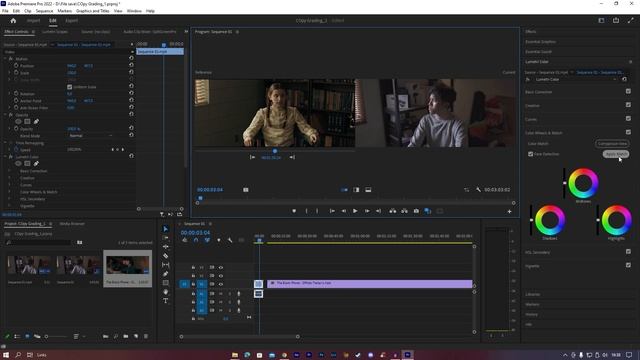Select the Pen tool in the timeline toolbar
This screenshot has height=360, width=640.
coord(165,274)
